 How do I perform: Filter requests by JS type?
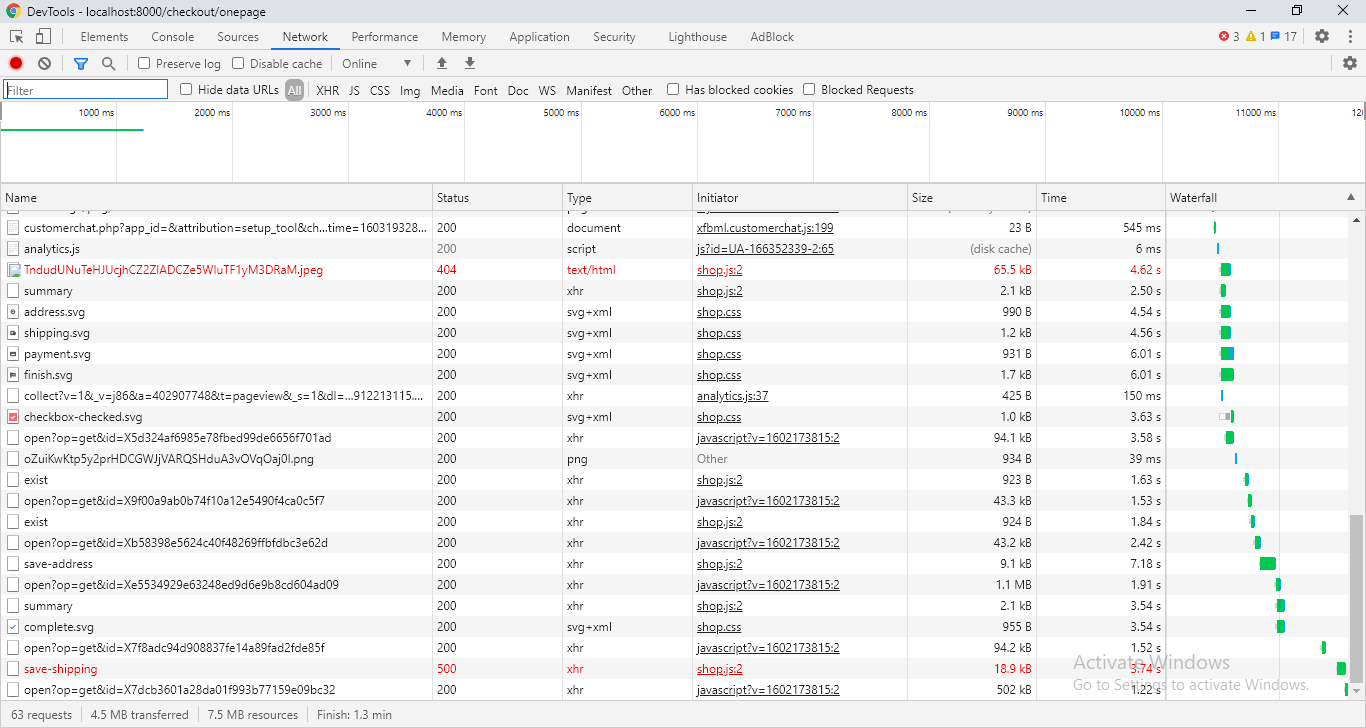pyautogui.click(x=354, y=90)
